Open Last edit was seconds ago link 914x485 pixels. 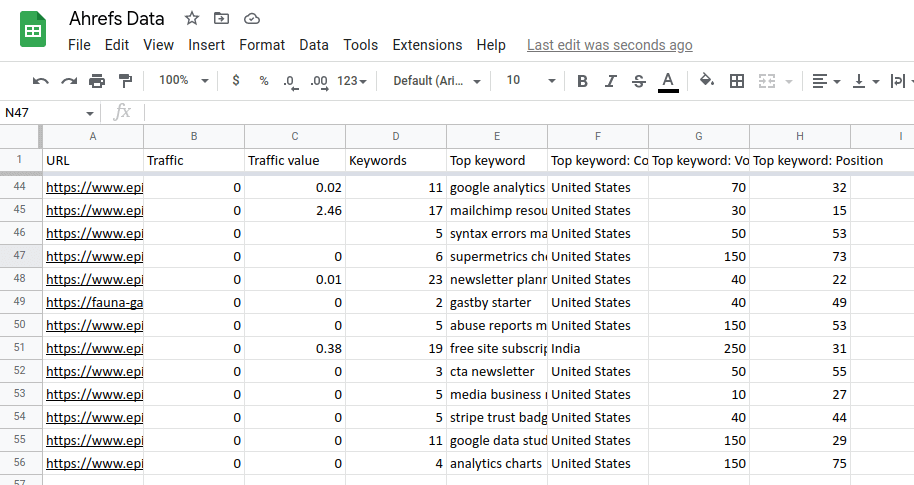click(x=610, y=45)
